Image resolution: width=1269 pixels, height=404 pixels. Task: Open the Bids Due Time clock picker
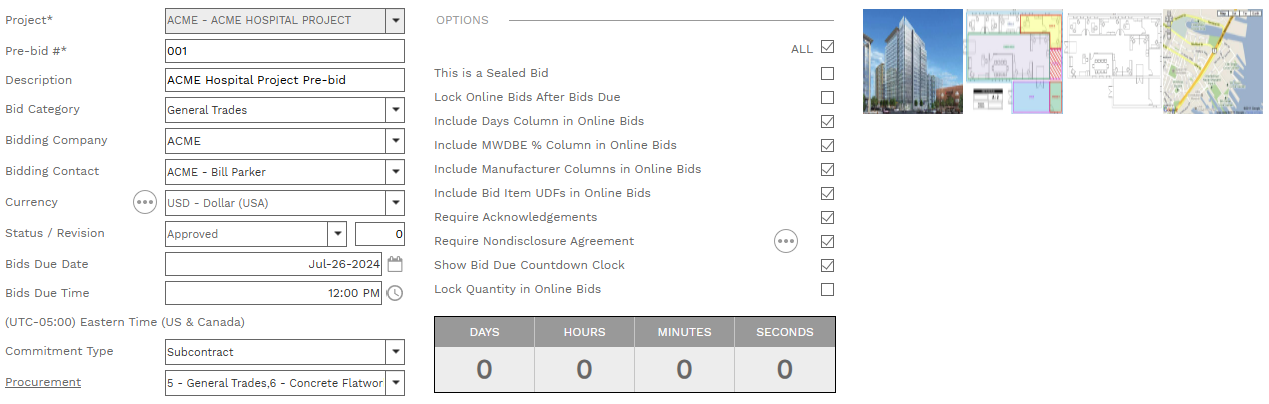(x=395, y=294)
